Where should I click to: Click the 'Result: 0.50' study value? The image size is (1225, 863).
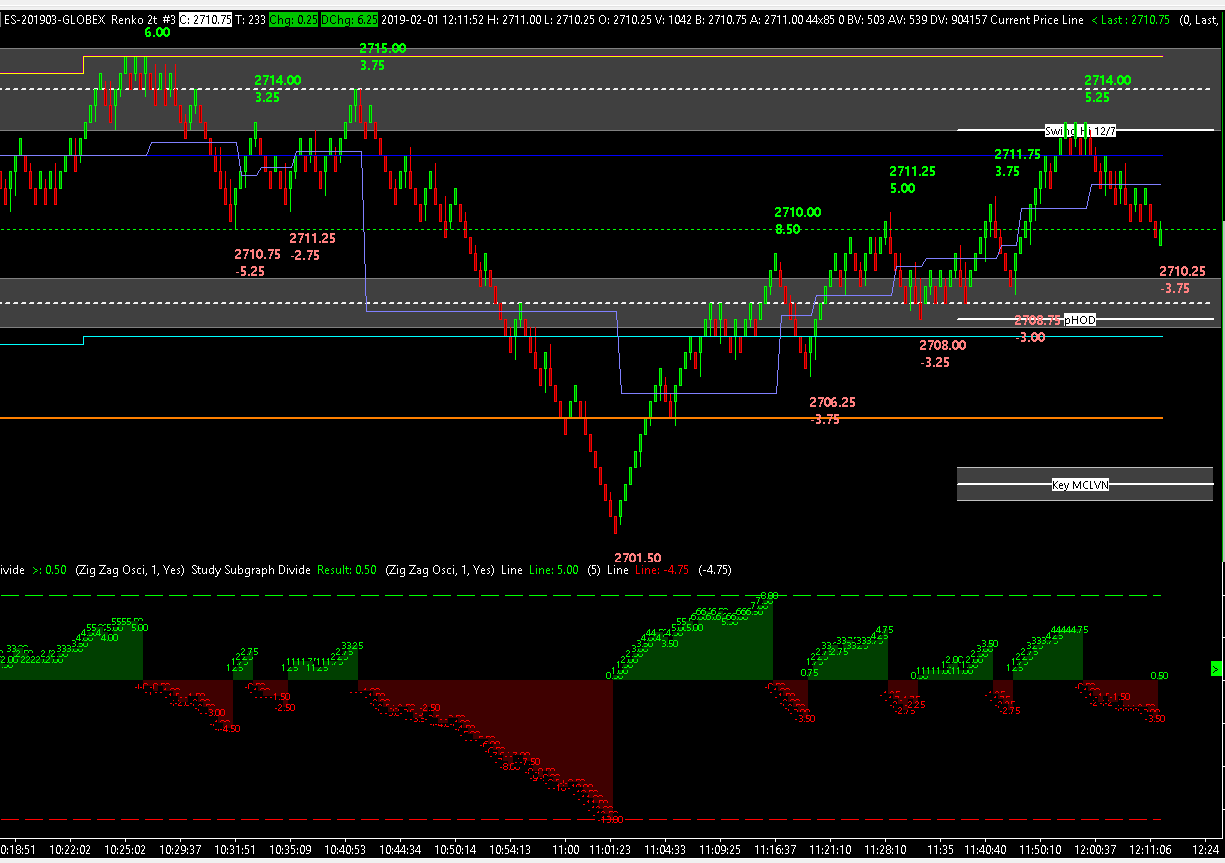coord(346,570)
